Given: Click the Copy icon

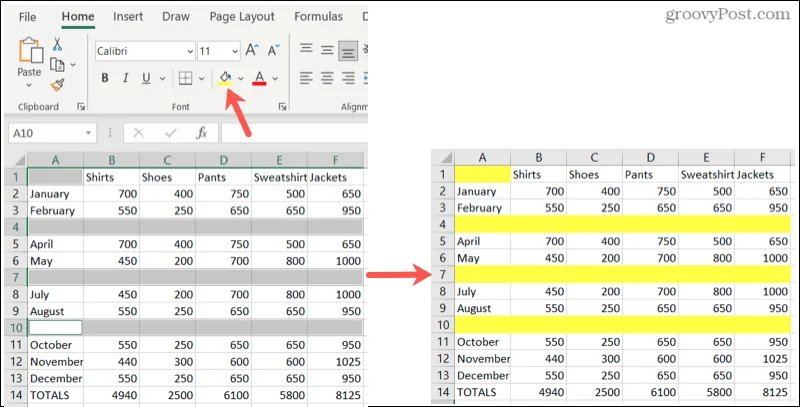Looking at the screenshot, I should pyautogui.click(x=57, y=65).
